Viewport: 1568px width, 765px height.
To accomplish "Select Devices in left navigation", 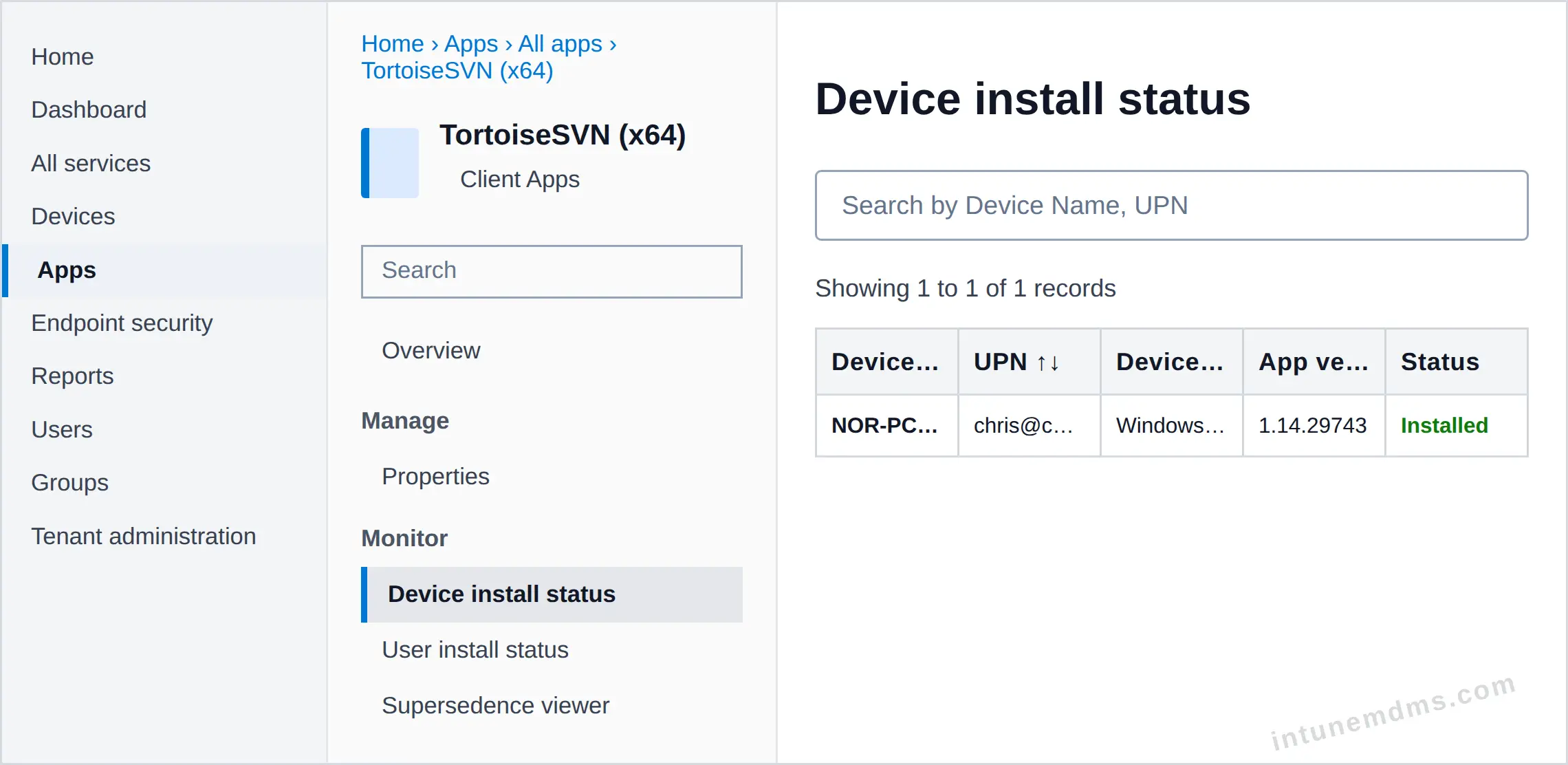I will [x=73, y=216].
